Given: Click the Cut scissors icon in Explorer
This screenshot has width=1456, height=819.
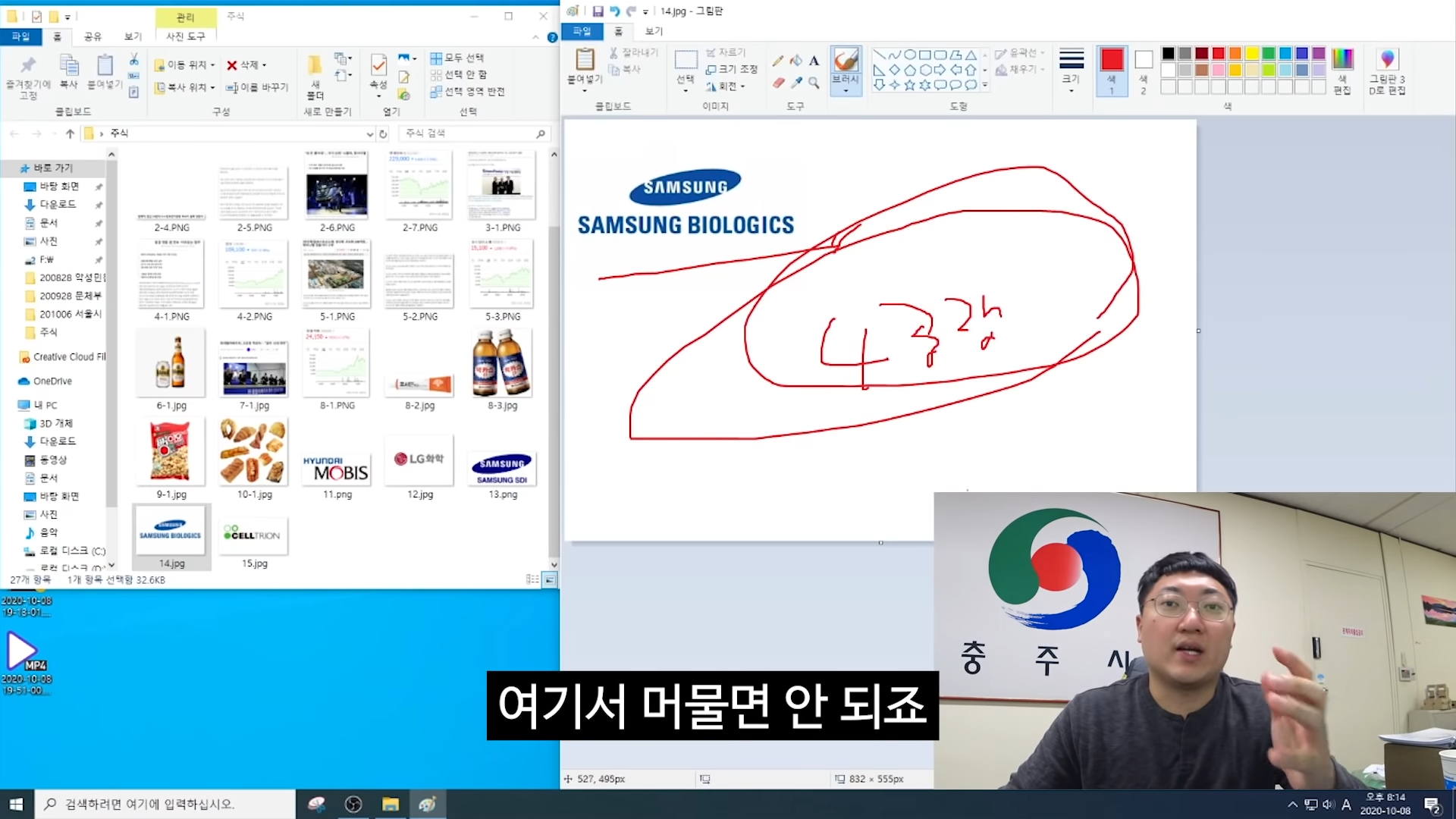Looking at the screenshot, I should click(133, 59).
